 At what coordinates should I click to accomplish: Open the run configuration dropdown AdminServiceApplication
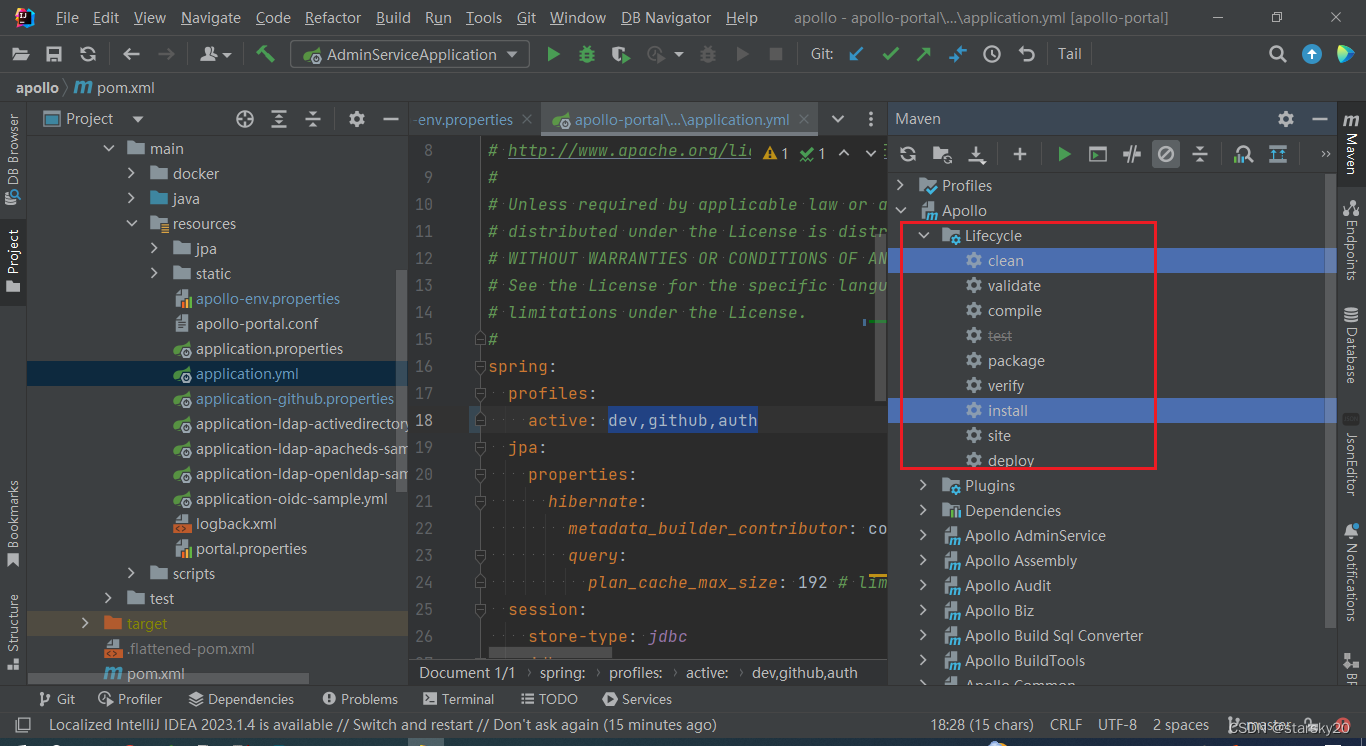[x=410, y=54]
